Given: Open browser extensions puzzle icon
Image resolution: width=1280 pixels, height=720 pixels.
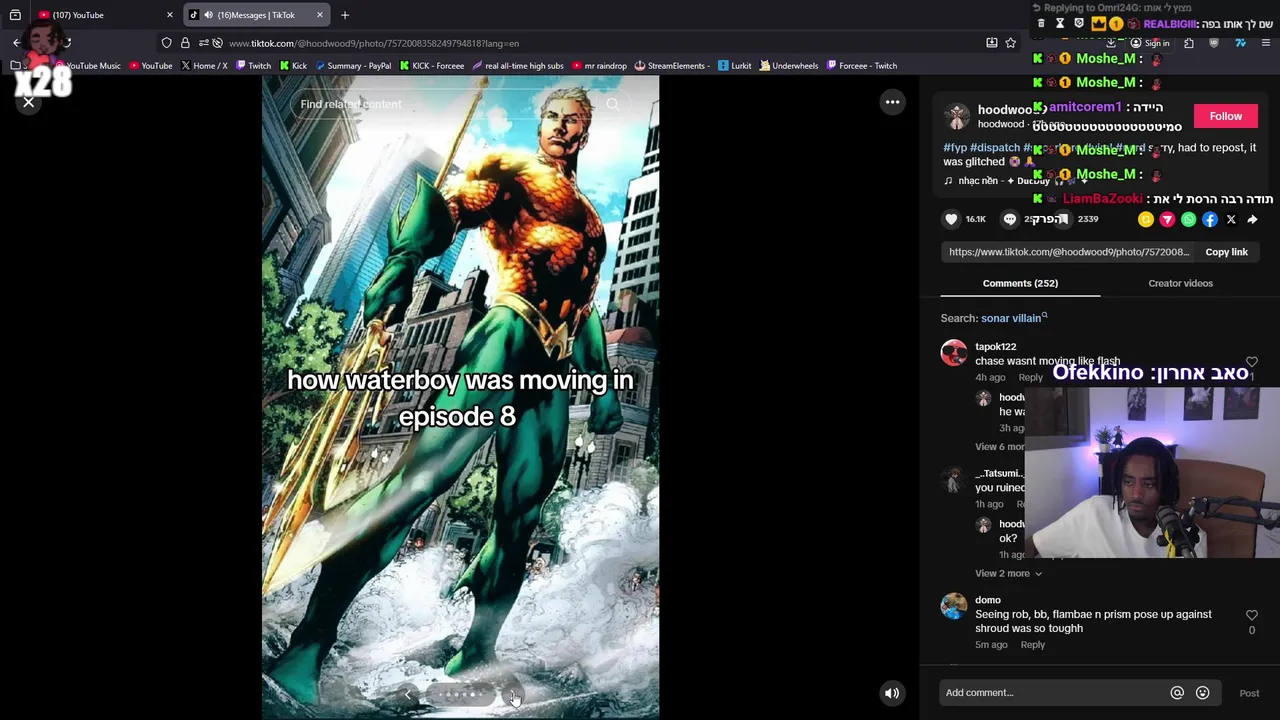Looking at the screenshot, I should [x=1189, y=43].
